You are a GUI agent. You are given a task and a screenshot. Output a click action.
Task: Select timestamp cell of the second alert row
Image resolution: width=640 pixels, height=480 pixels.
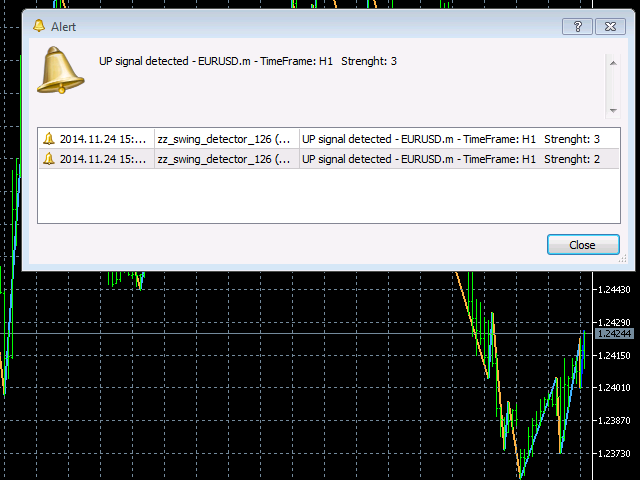[x=103, y=158]
